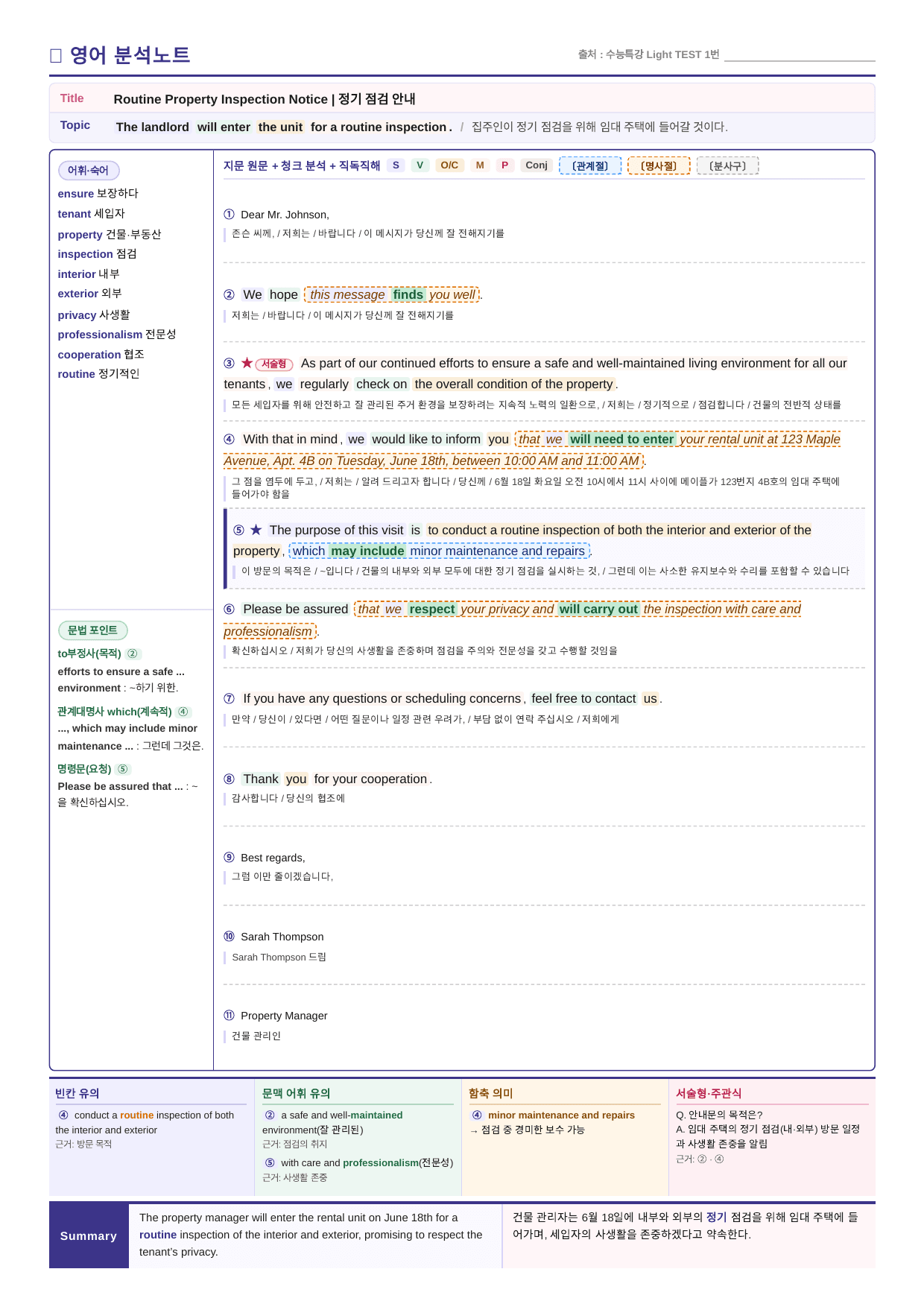Click the orange word routine in 빈칸 유의
924x1307 pixels.
click(137, 1115)
